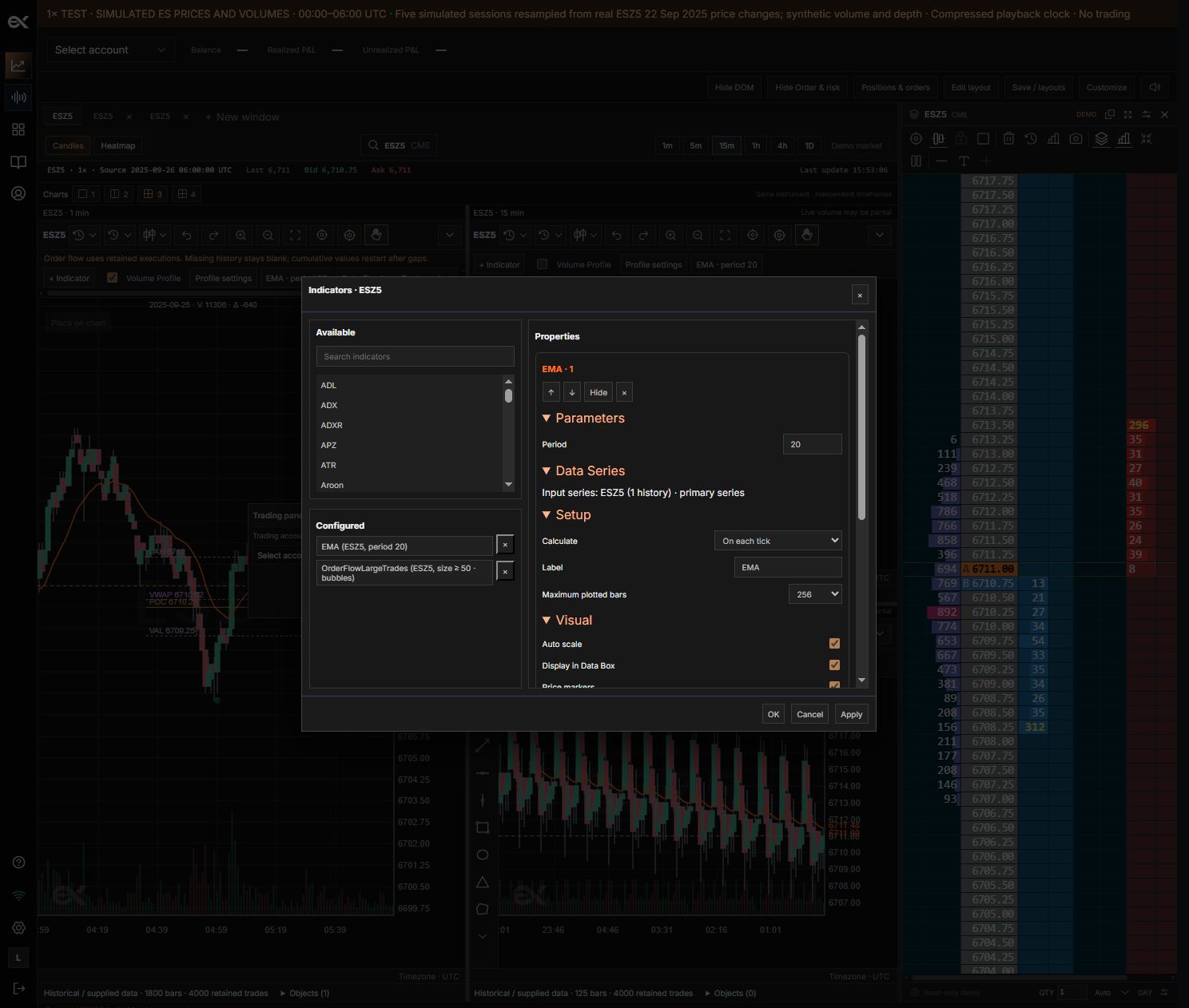The image size is (1189, 1008).
Task: Toggle the Display in Data Box checkbox
Action: coord(834,665)
